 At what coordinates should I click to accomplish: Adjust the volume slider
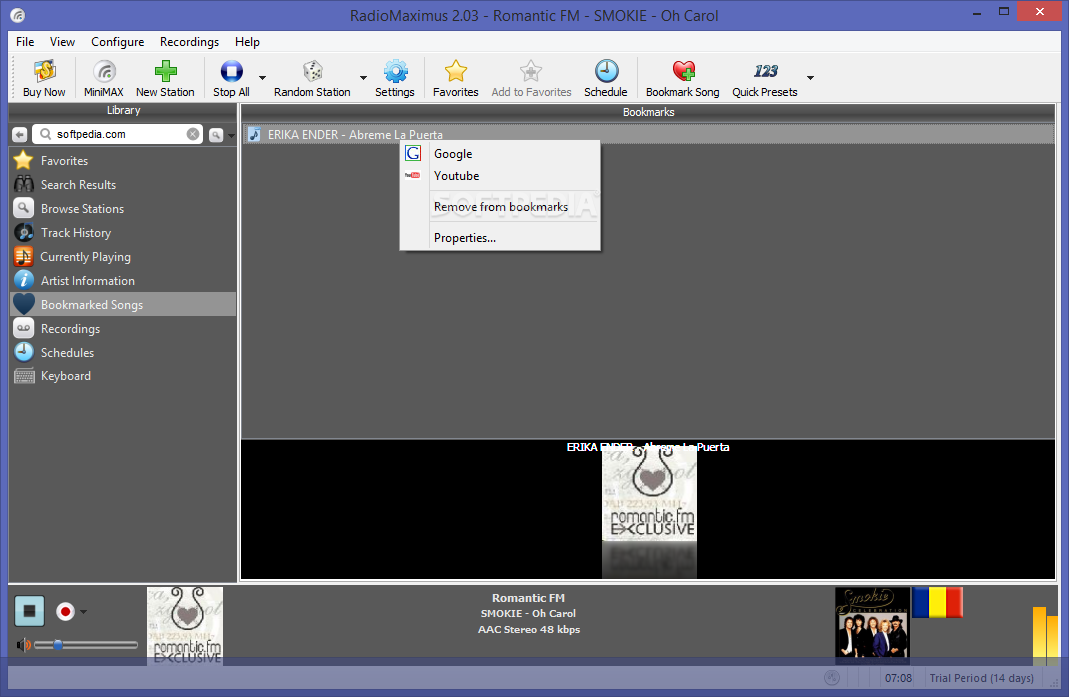click(86, 644)
